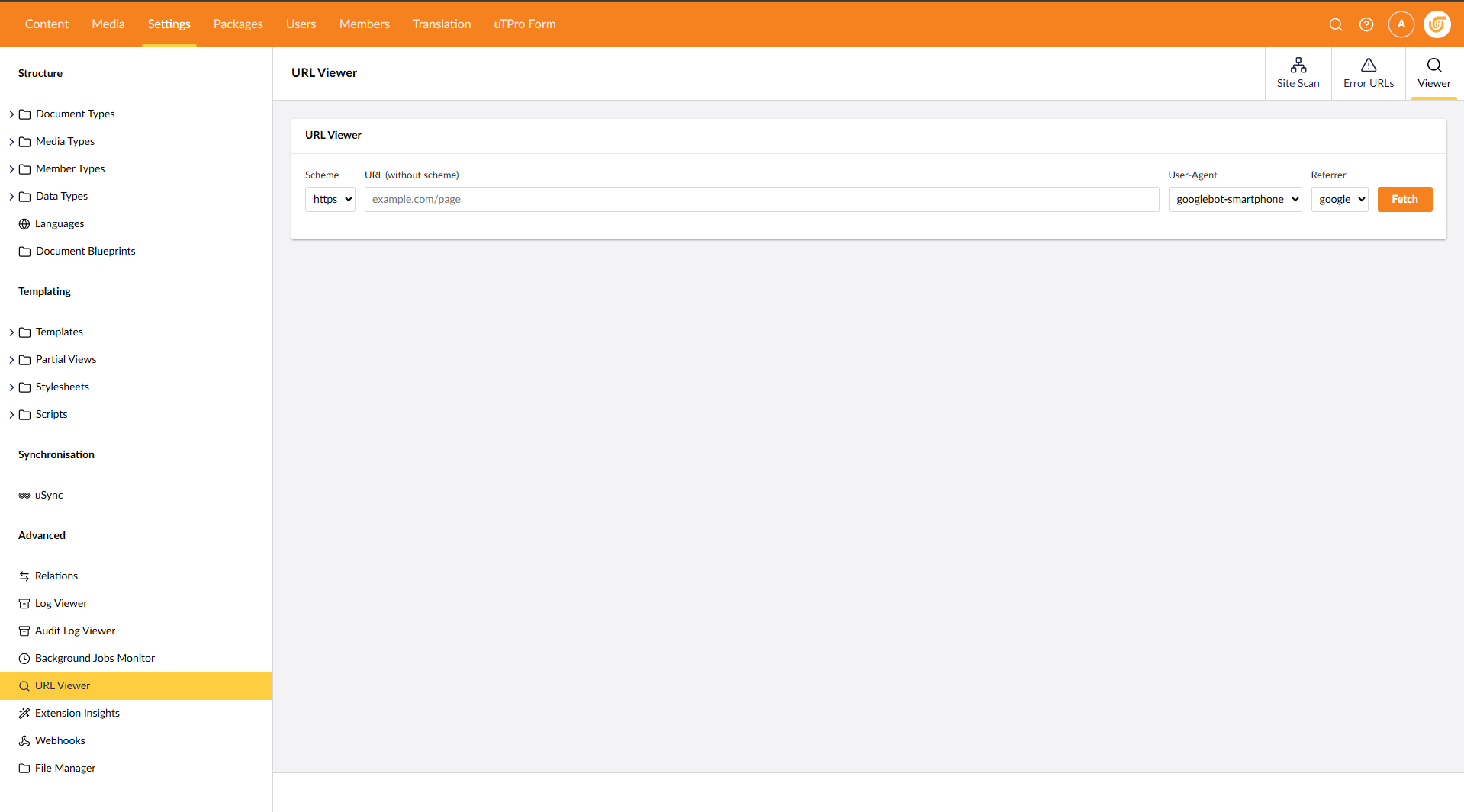Image resolution: width=1464 pixels, height=812 pixels.
Task: Focus the URL (without scheme) input field
Action: point(761,199)
